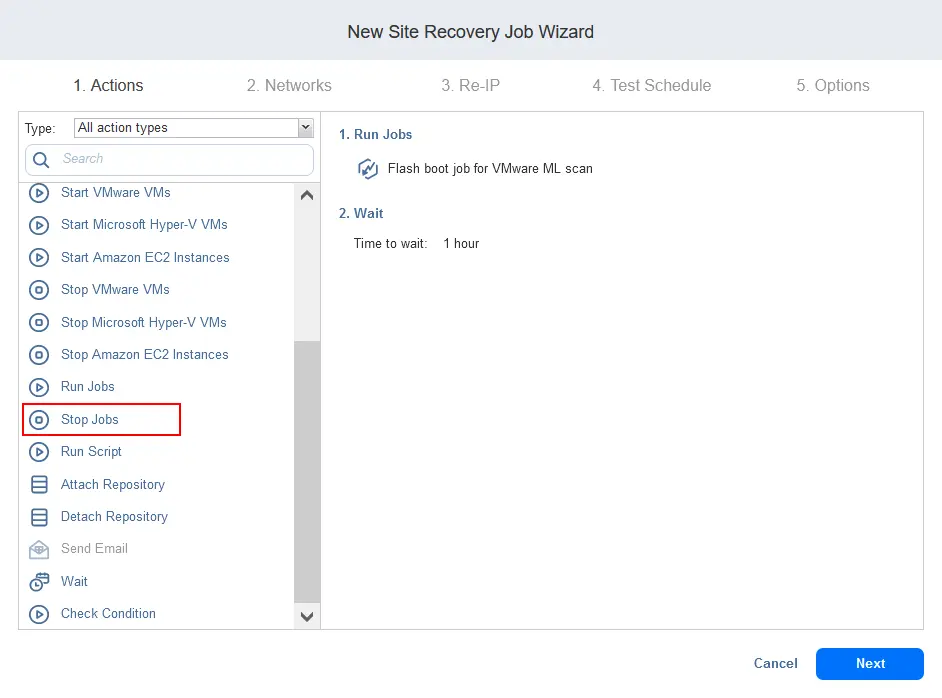This screenshot has width=942, height=698.
Task: Go to the 5. Options step
Action: click(x=833, y=85)
